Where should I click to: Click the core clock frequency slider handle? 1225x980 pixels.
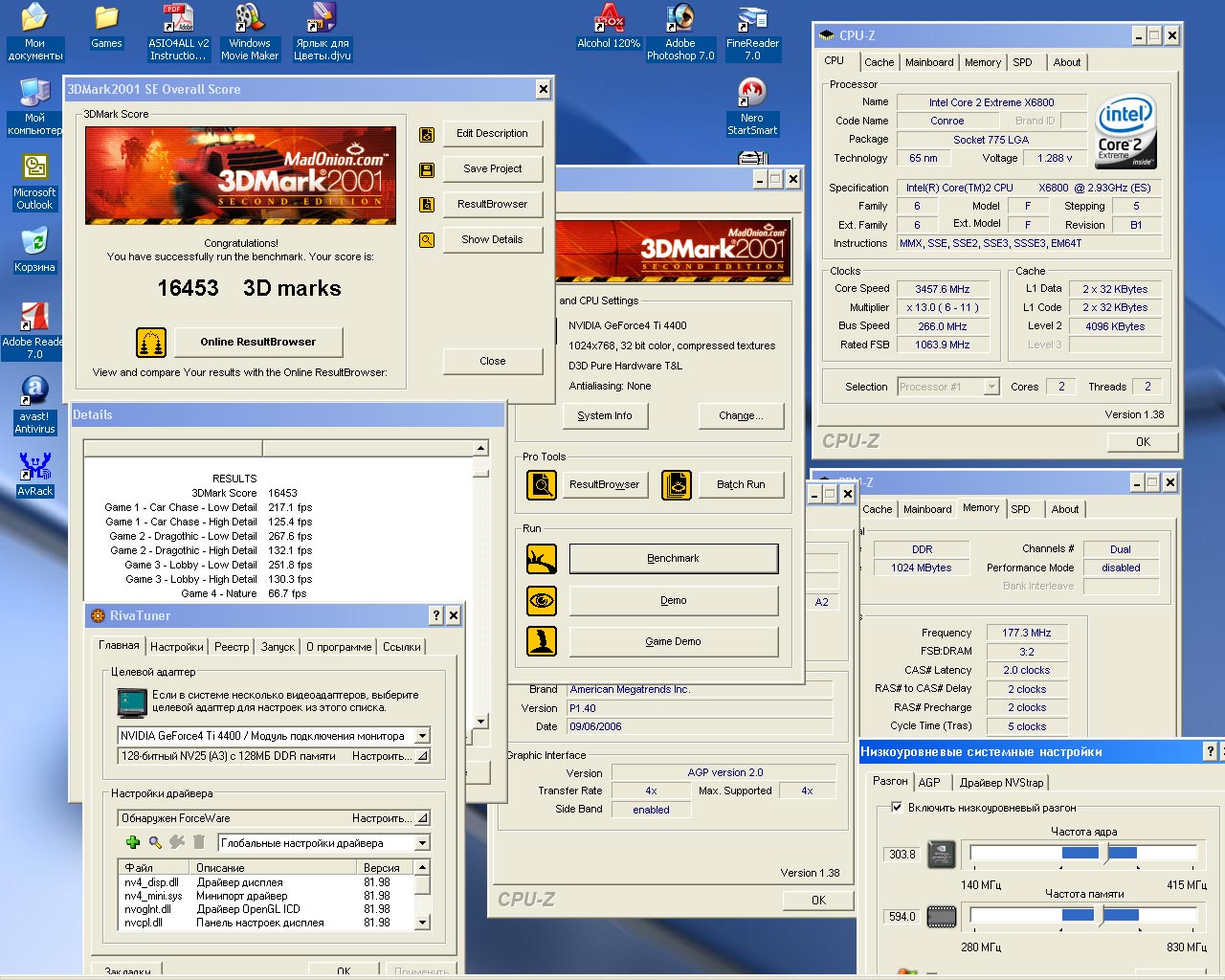1104,853
